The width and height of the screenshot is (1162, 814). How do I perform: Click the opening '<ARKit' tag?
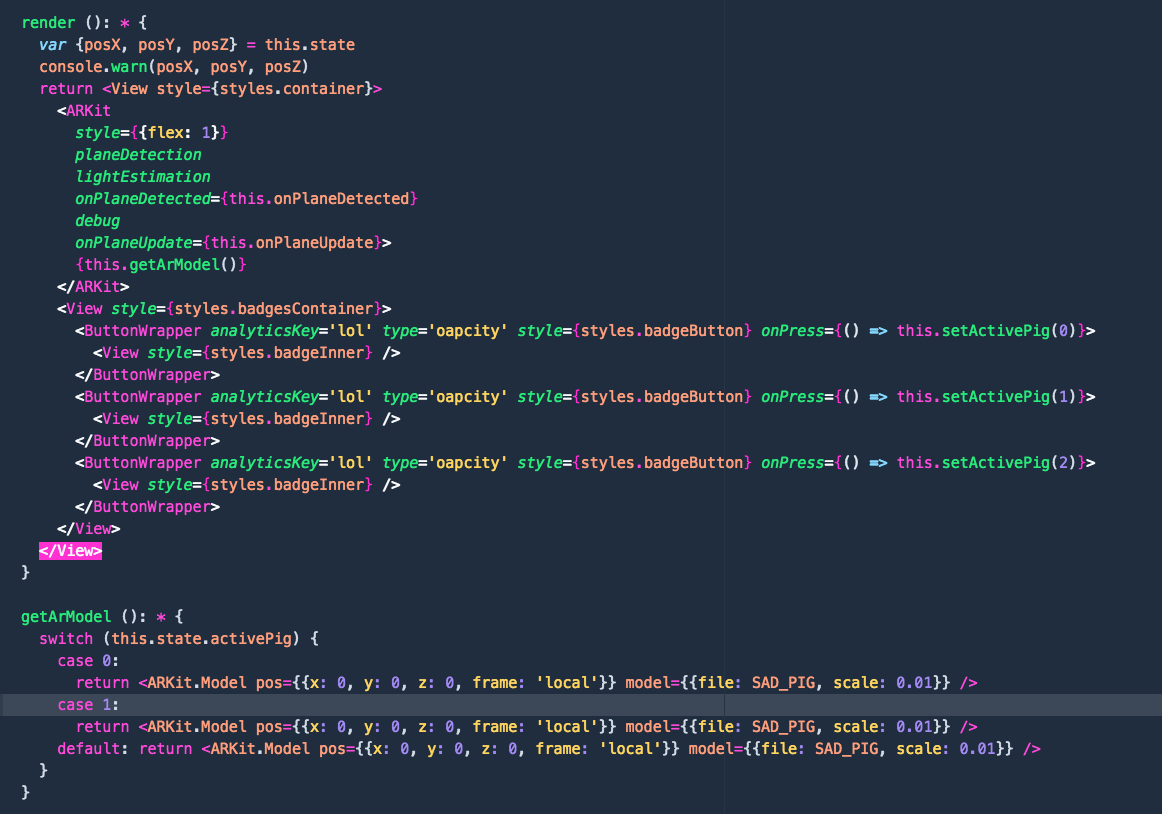[84, 110]
